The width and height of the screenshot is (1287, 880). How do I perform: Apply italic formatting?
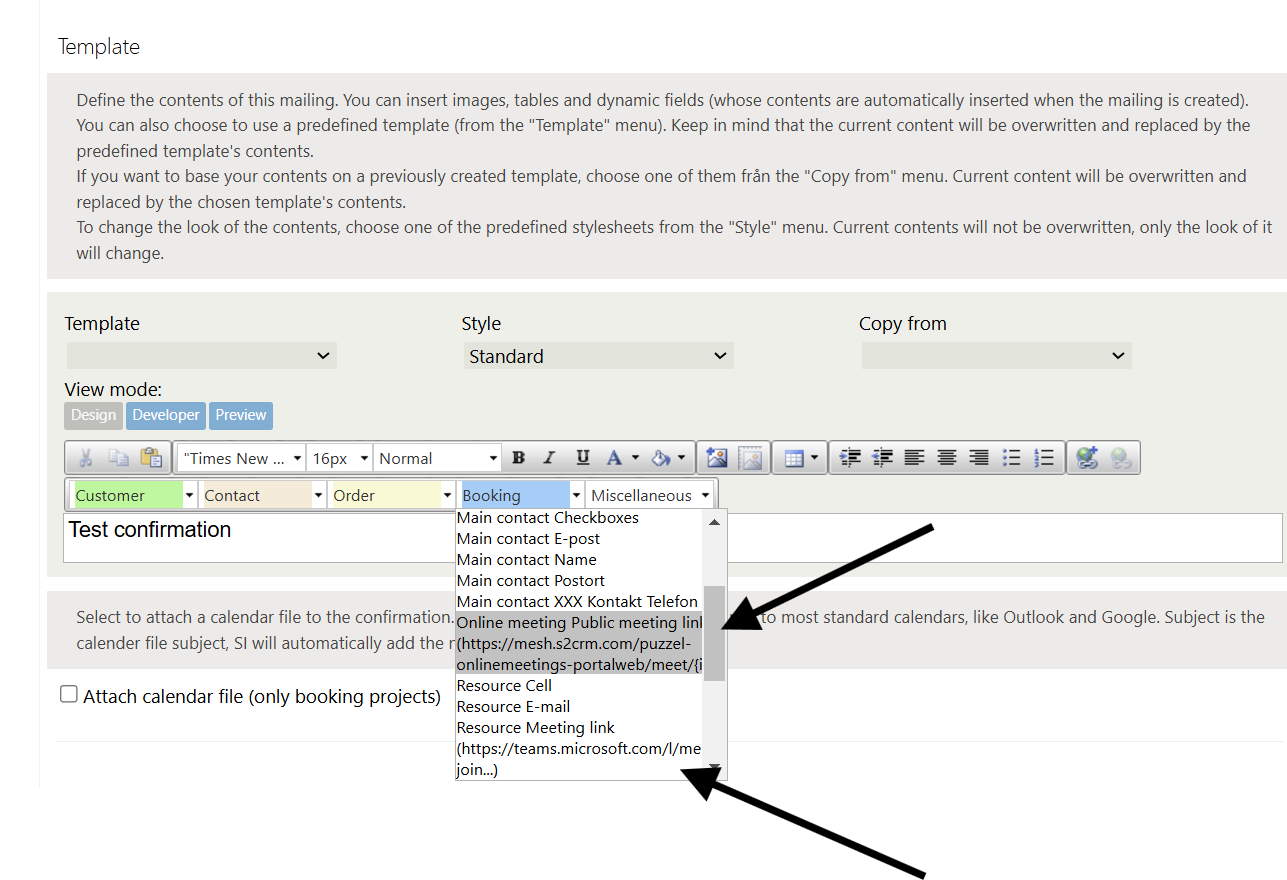[549, 458]
